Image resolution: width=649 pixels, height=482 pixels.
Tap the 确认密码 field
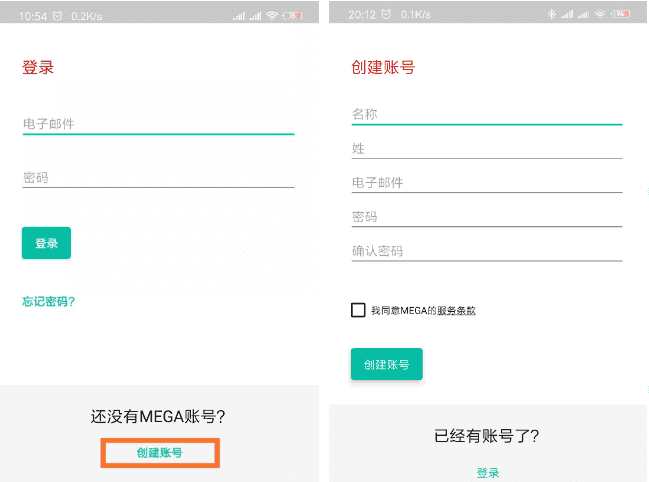[486, 251]
